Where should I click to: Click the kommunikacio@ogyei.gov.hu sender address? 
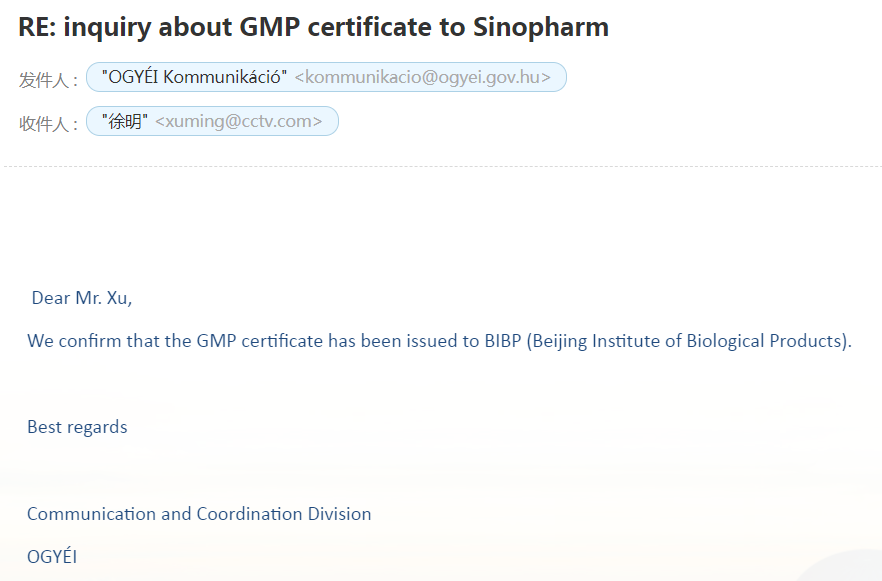[422, 77]
